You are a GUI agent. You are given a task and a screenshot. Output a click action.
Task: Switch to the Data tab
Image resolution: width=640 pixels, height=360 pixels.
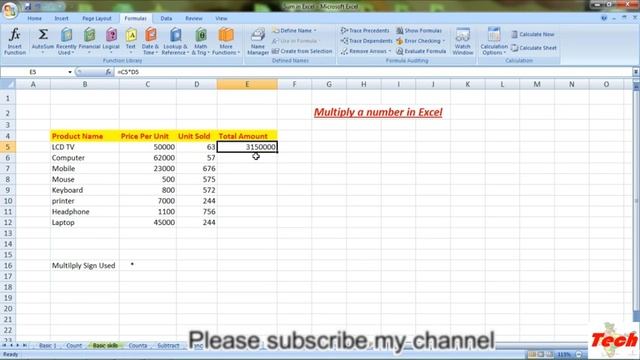click(x=166, y=18)
